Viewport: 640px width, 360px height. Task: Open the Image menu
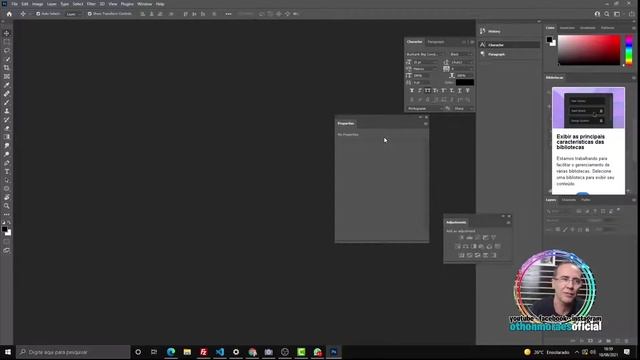tap(37, 4)
